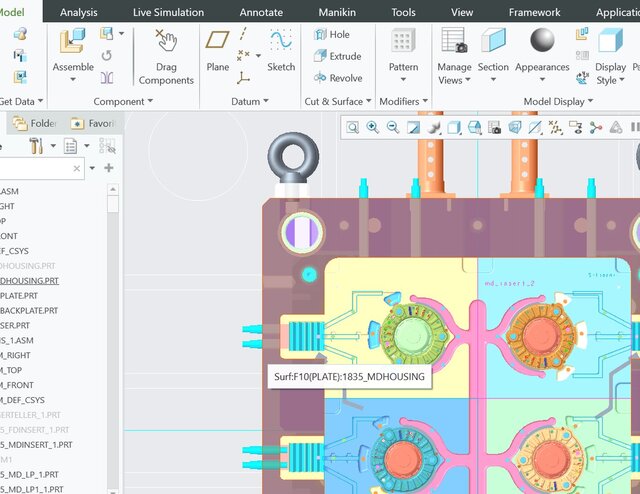
Task: Expand the Get Data group menu
Action: pyautogui.click(x=20, y=101)
